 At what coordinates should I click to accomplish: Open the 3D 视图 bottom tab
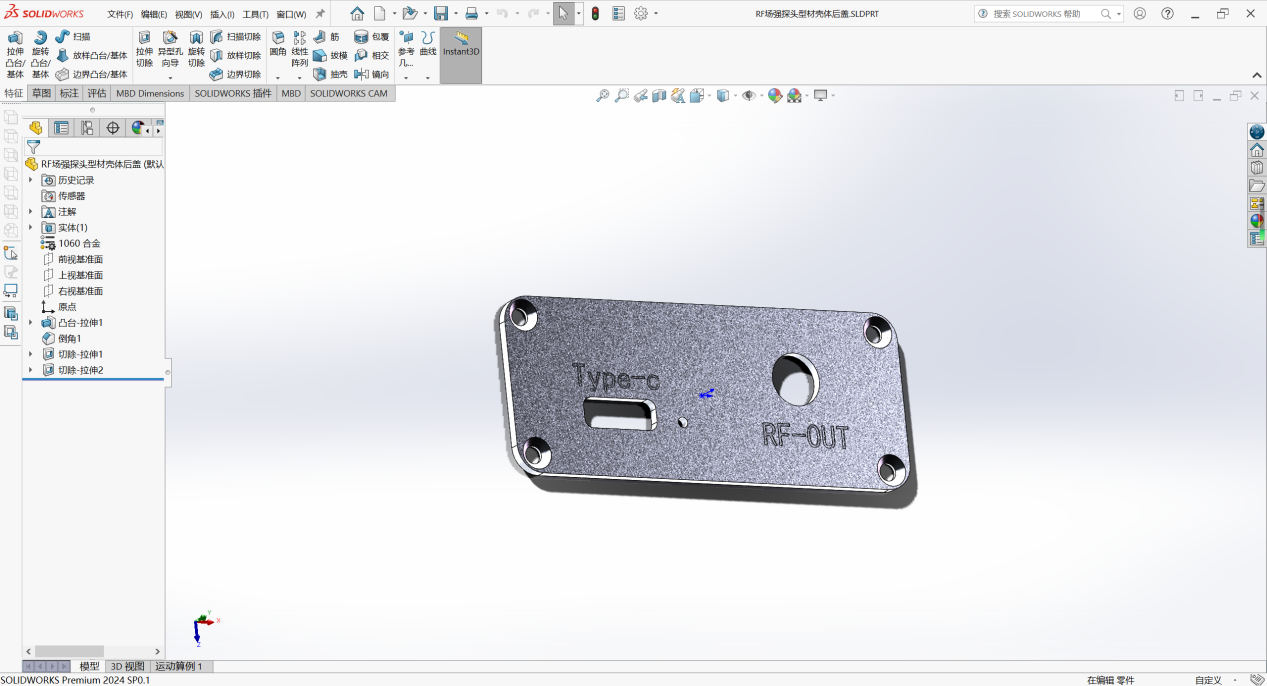[x=127, y=666]
